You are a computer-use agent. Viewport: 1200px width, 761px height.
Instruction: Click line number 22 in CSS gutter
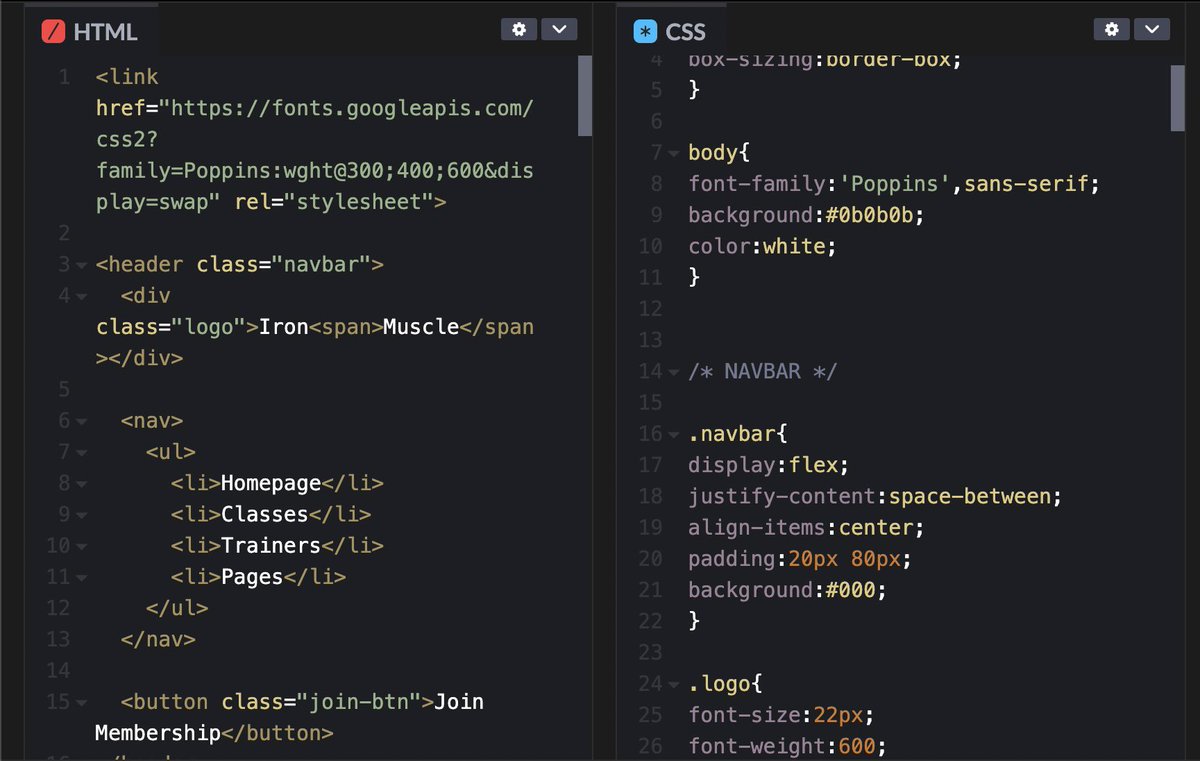650,621
